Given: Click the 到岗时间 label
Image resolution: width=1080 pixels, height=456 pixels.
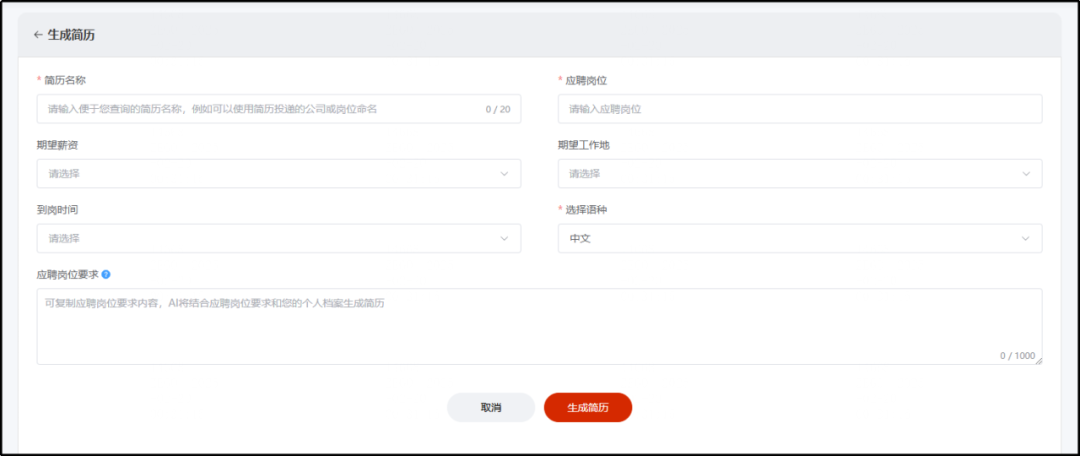Looking at the screenshot, I should tap(57, 210).
